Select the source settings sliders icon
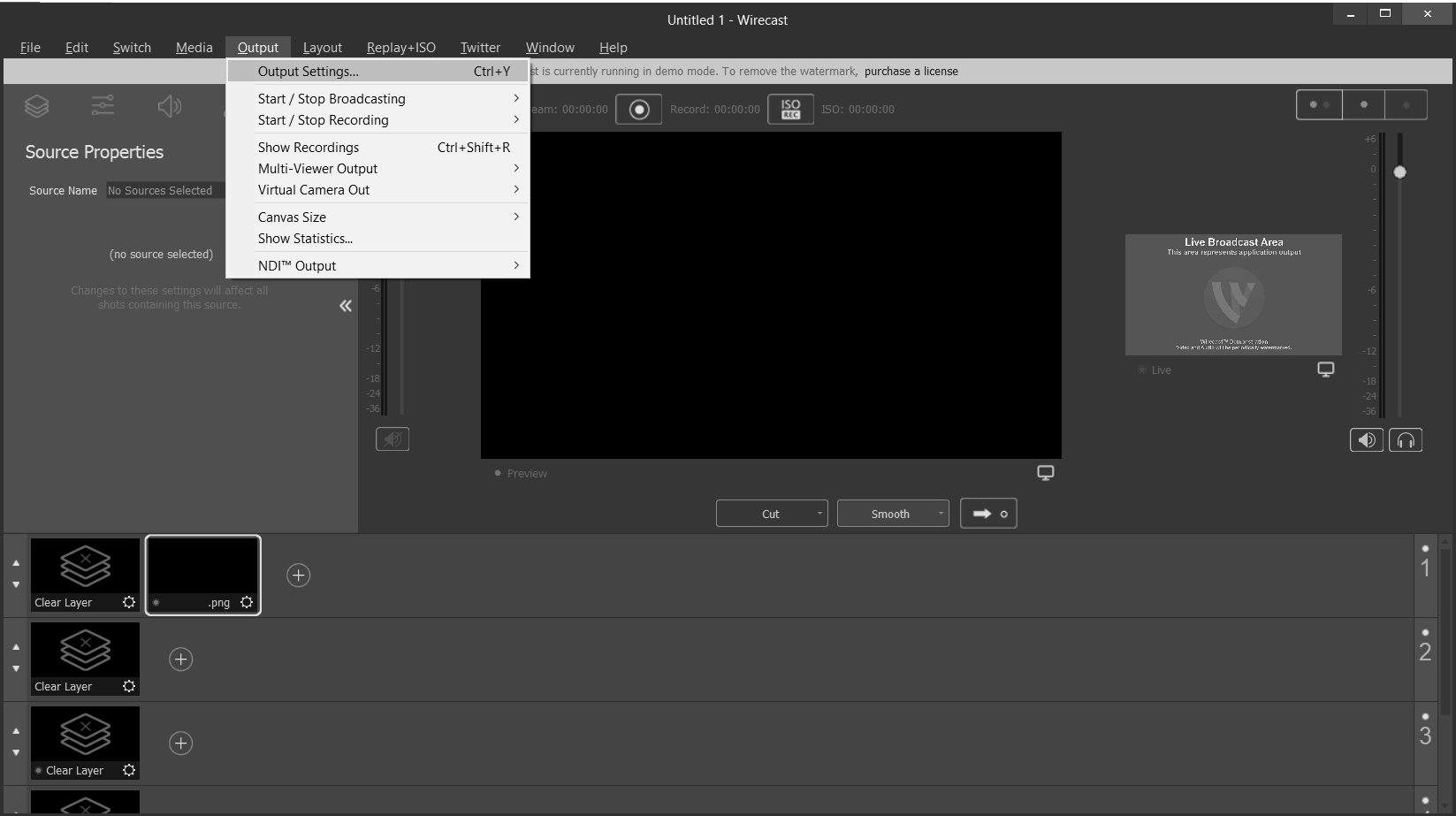 point(103,105)
